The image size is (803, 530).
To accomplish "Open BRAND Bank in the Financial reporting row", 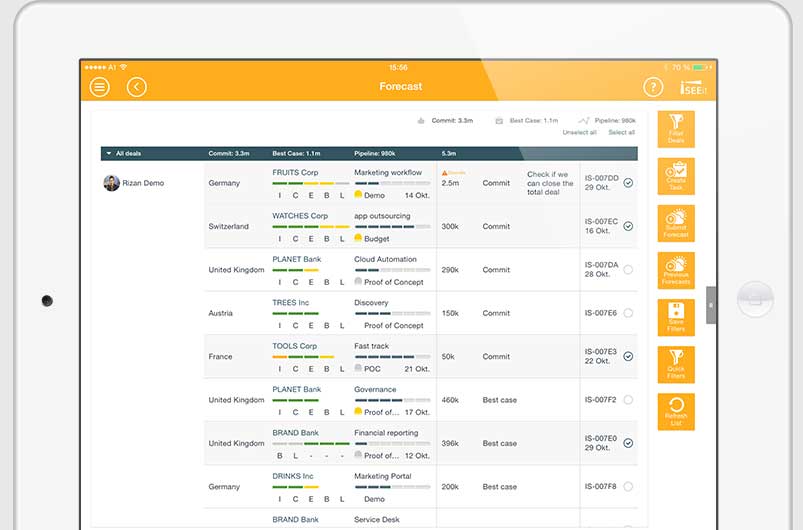I will pyautogui.click(x=295, y=433).
